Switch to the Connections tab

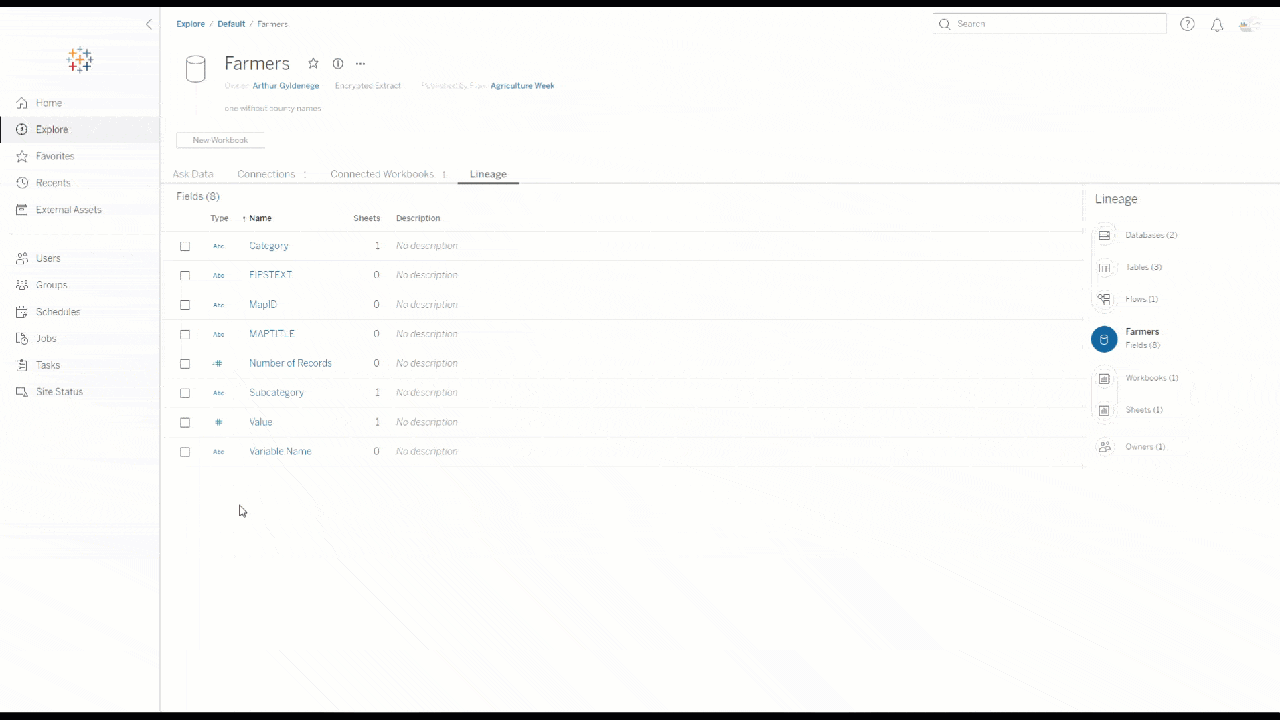(x=266, y=174)
